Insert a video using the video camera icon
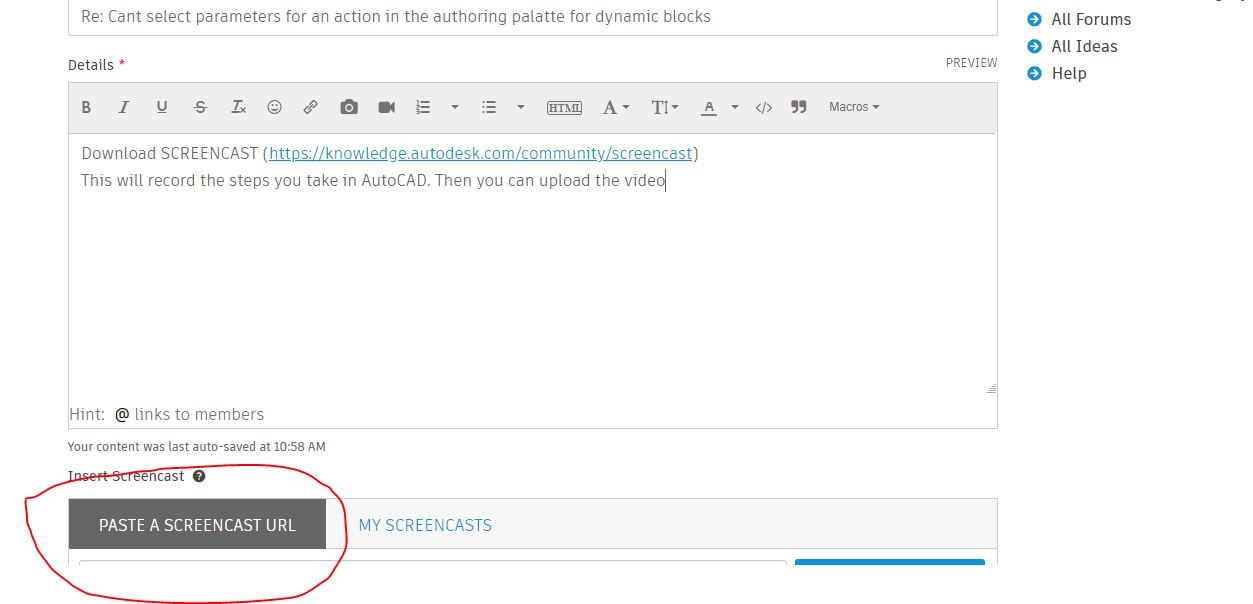The height and width of the screenshot is (604, 1253). [386, 107]
